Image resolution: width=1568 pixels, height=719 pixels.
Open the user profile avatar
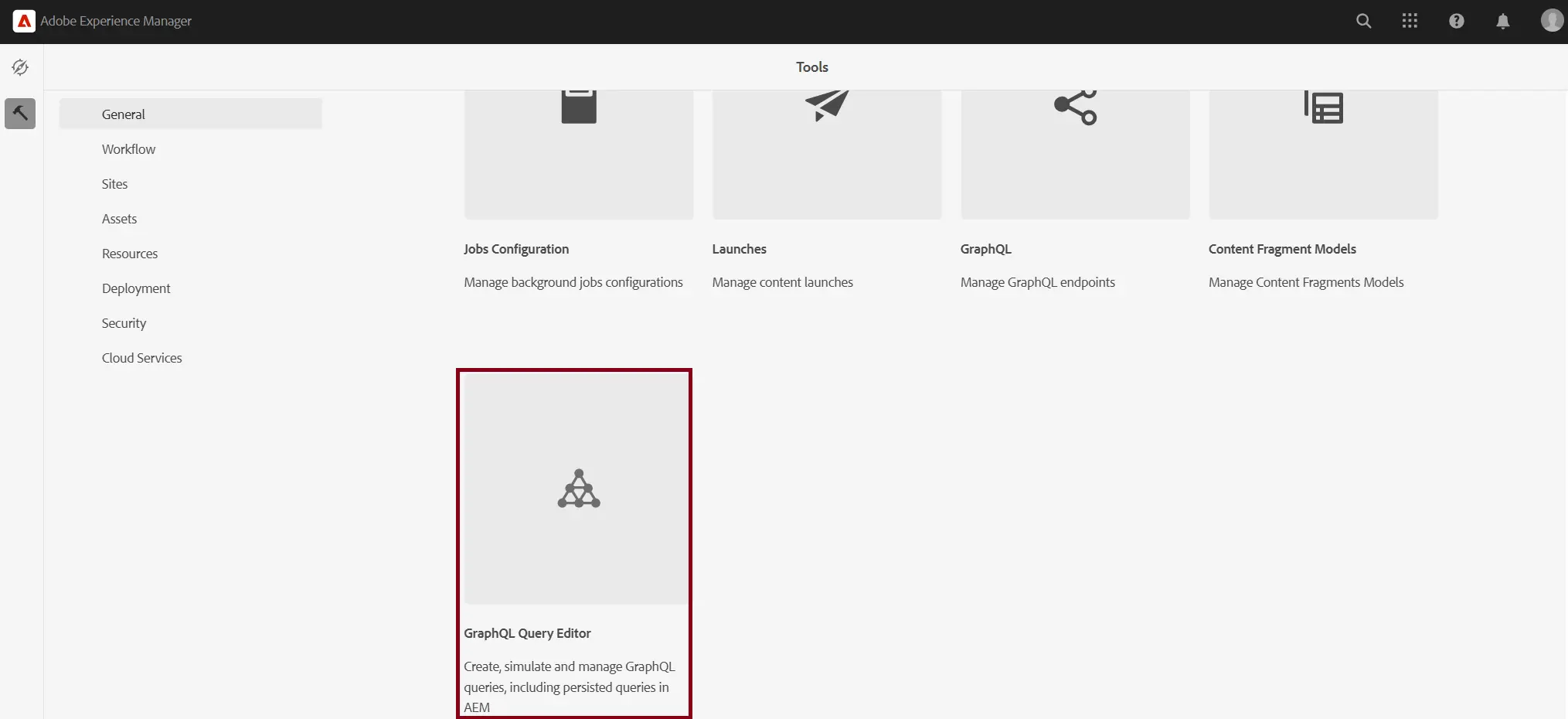[1551, 20]
